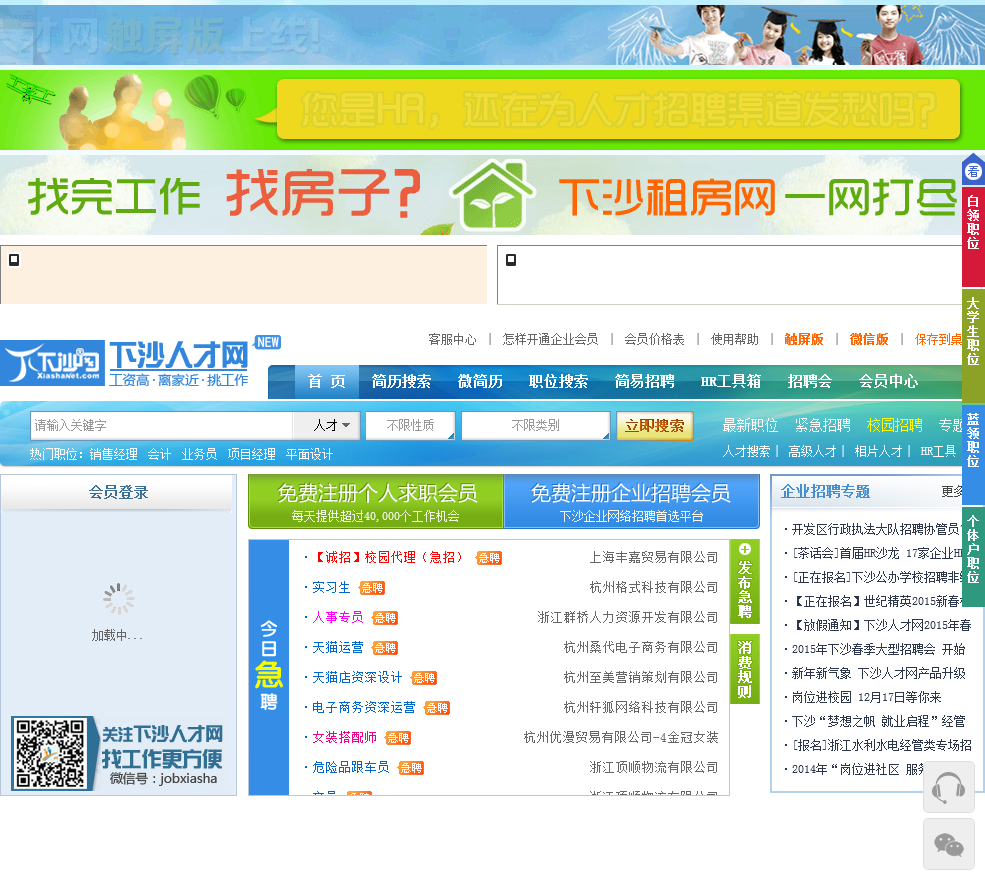
Task: Open the 不限性质 dropdown
Action: [410, 426]
